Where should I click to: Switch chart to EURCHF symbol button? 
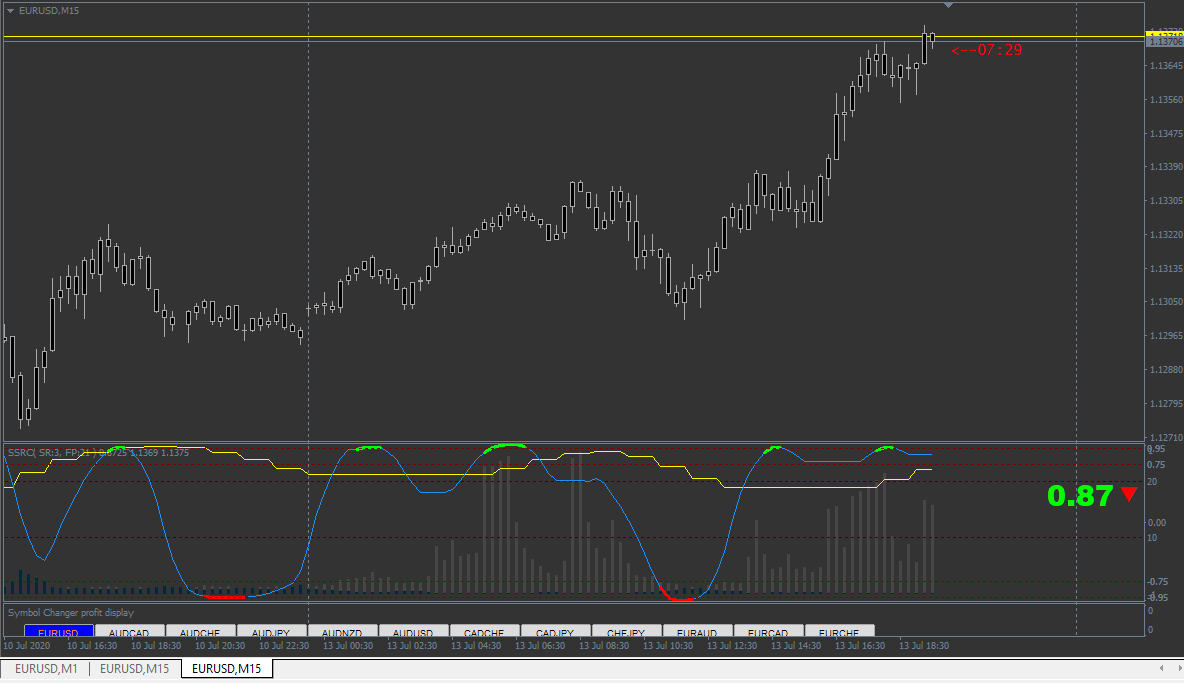point(839,632)
